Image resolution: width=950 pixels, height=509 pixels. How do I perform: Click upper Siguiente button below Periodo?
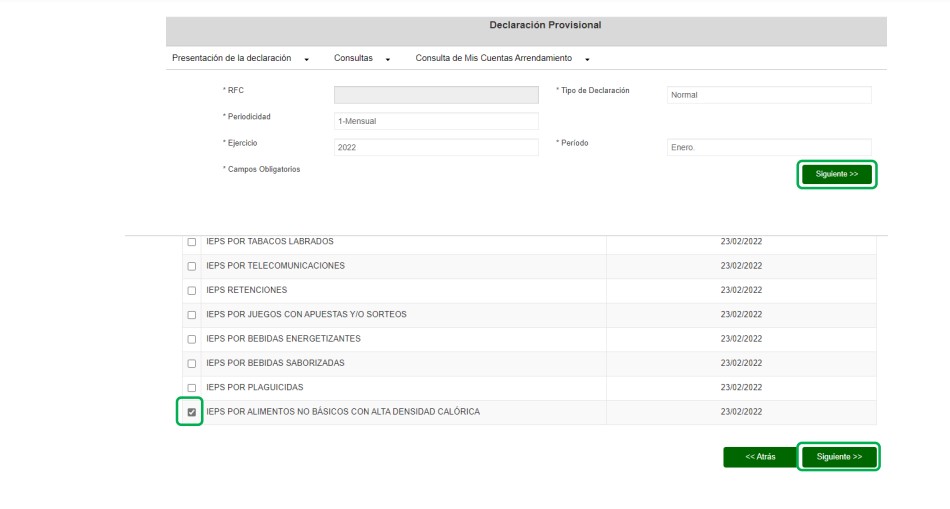[837, 175]
